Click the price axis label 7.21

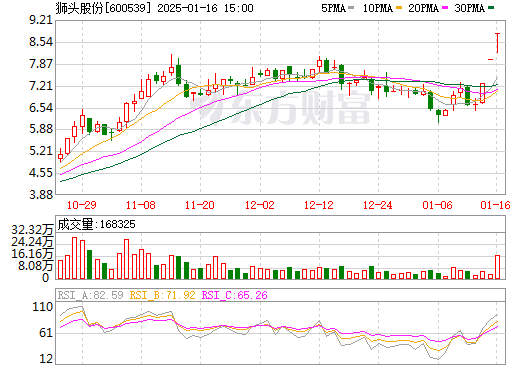coord(41,86)
